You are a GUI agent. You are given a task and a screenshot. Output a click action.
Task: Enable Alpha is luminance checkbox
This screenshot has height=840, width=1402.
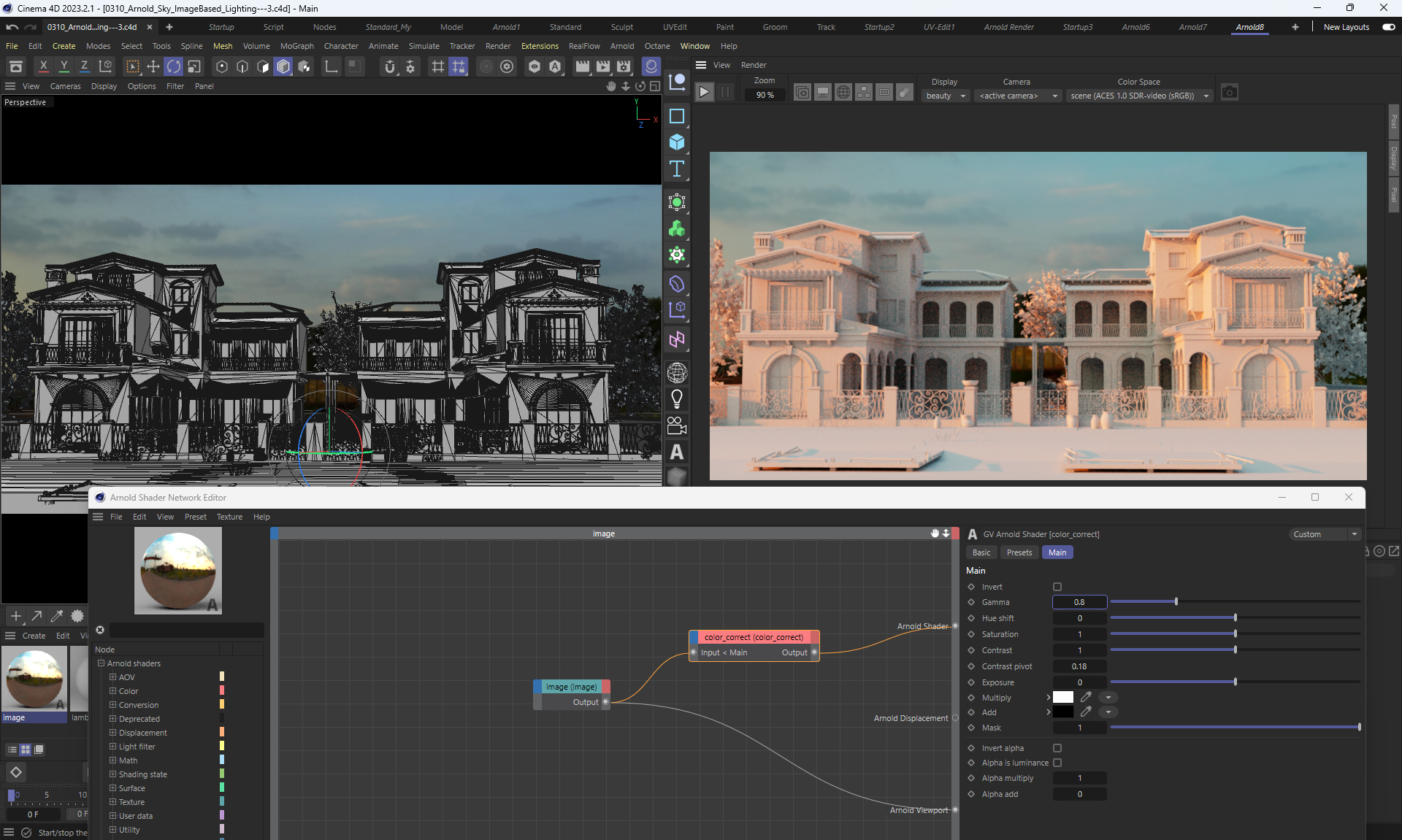click(1057, 763)
